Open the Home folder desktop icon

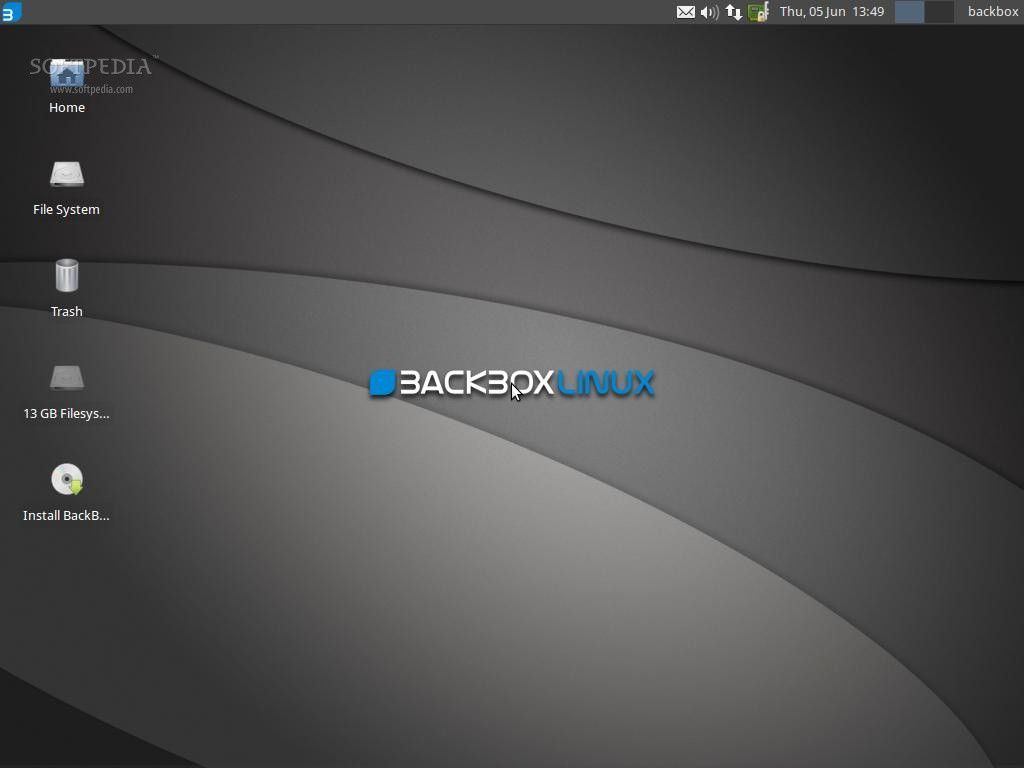click(67, 74)
